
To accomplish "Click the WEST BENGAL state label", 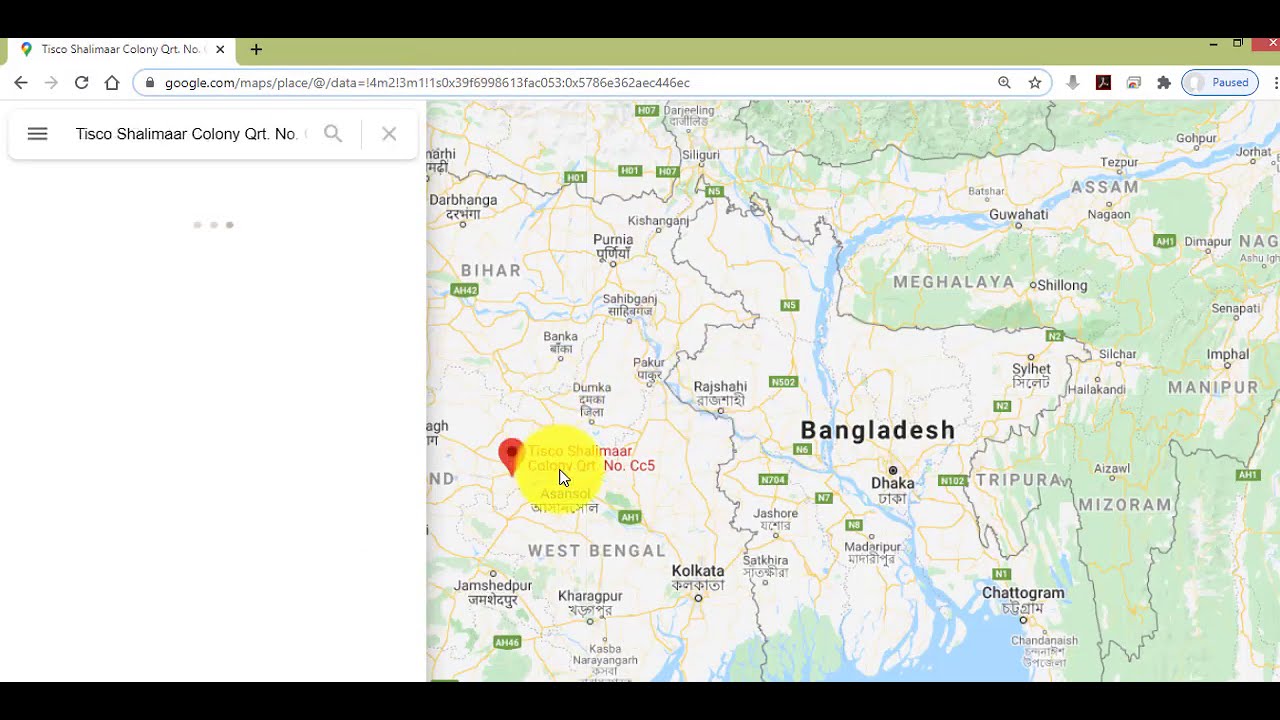I will pos(596,551).
